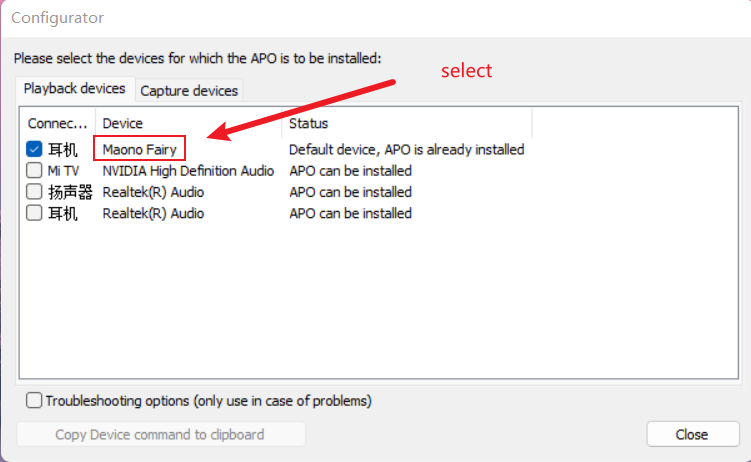Select NVIDIA High Definition Audio row
Viewport: 751px width, 462px height.
188,171
